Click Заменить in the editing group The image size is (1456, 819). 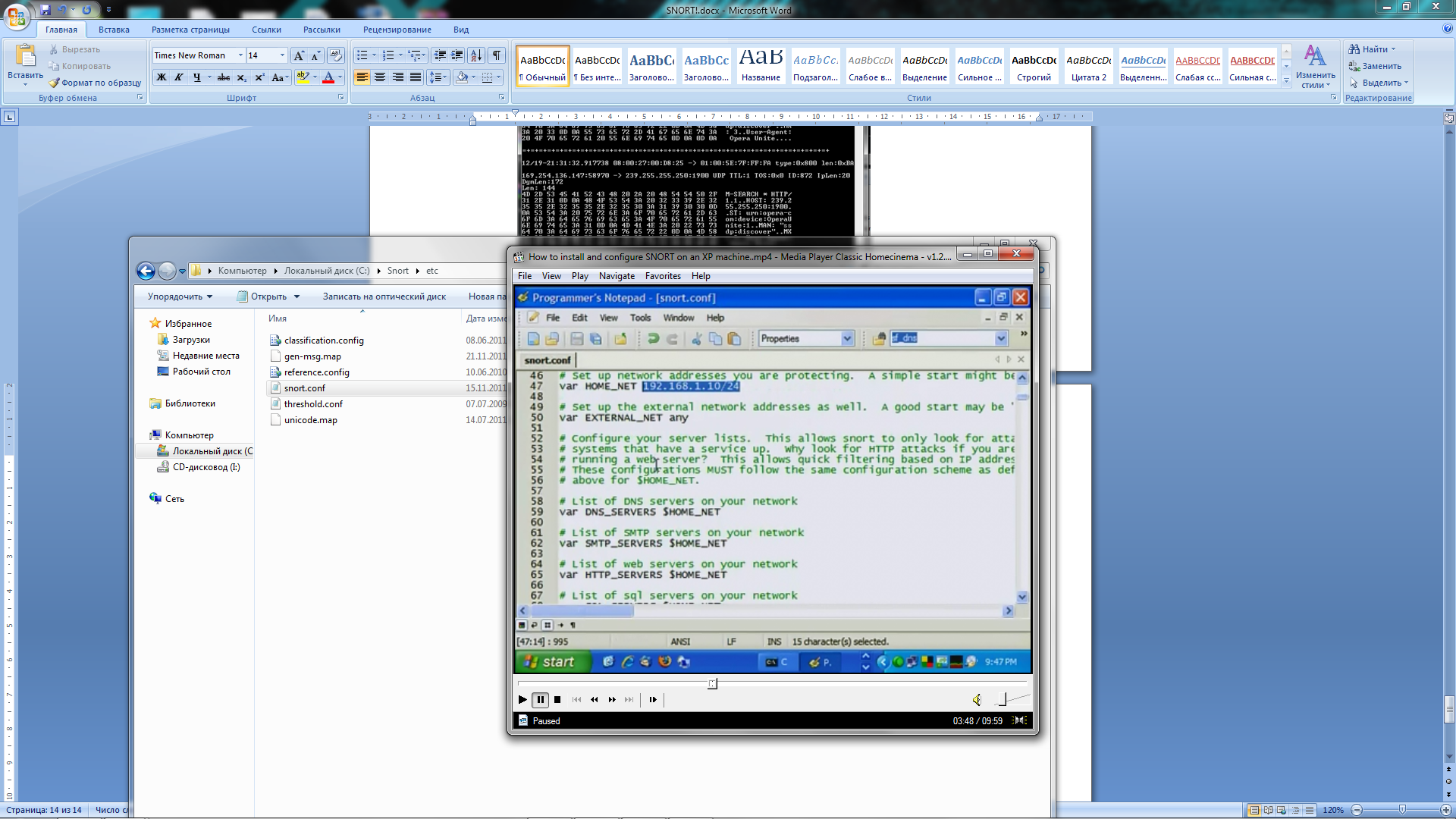1375,66
